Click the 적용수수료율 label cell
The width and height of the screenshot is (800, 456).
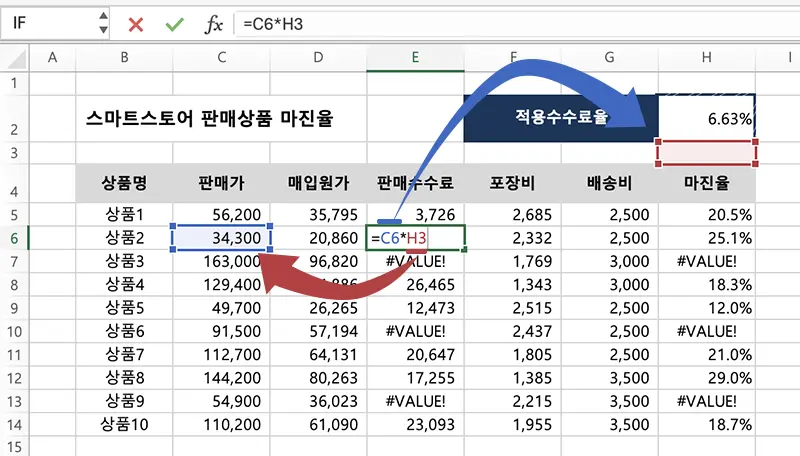tap(561, 118)
